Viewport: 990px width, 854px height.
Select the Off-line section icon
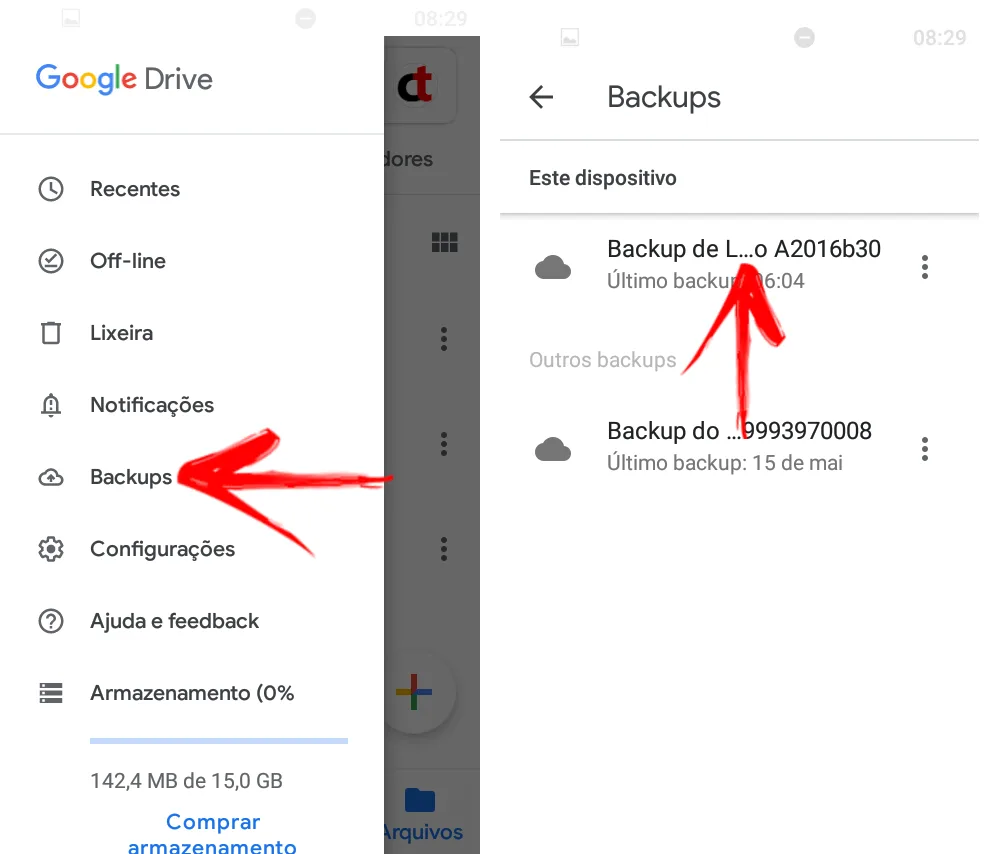(51, 261)
